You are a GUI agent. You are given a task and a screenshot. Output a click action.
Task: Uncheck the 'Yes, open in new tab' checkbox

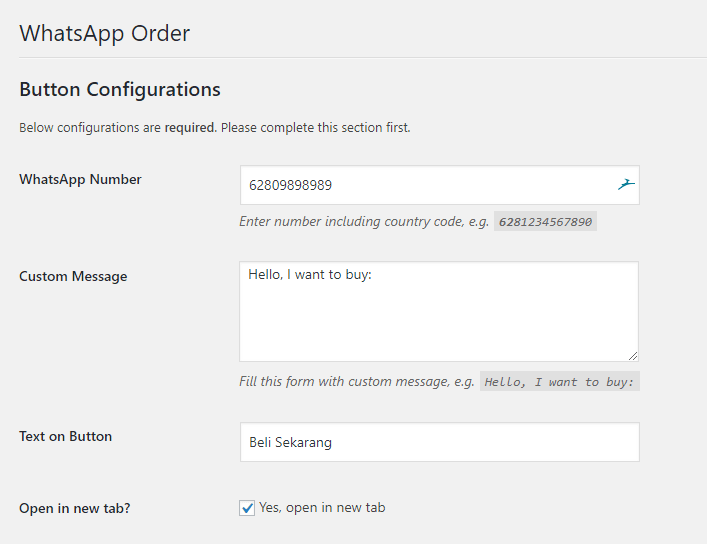pyautogui.click(x=247, y=508)
